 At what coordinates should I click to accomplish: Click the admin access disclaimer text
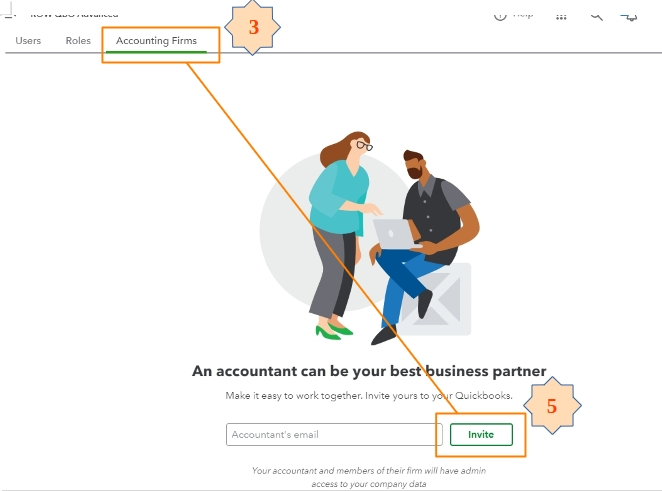pyautogui.click(x=369, y=477)
